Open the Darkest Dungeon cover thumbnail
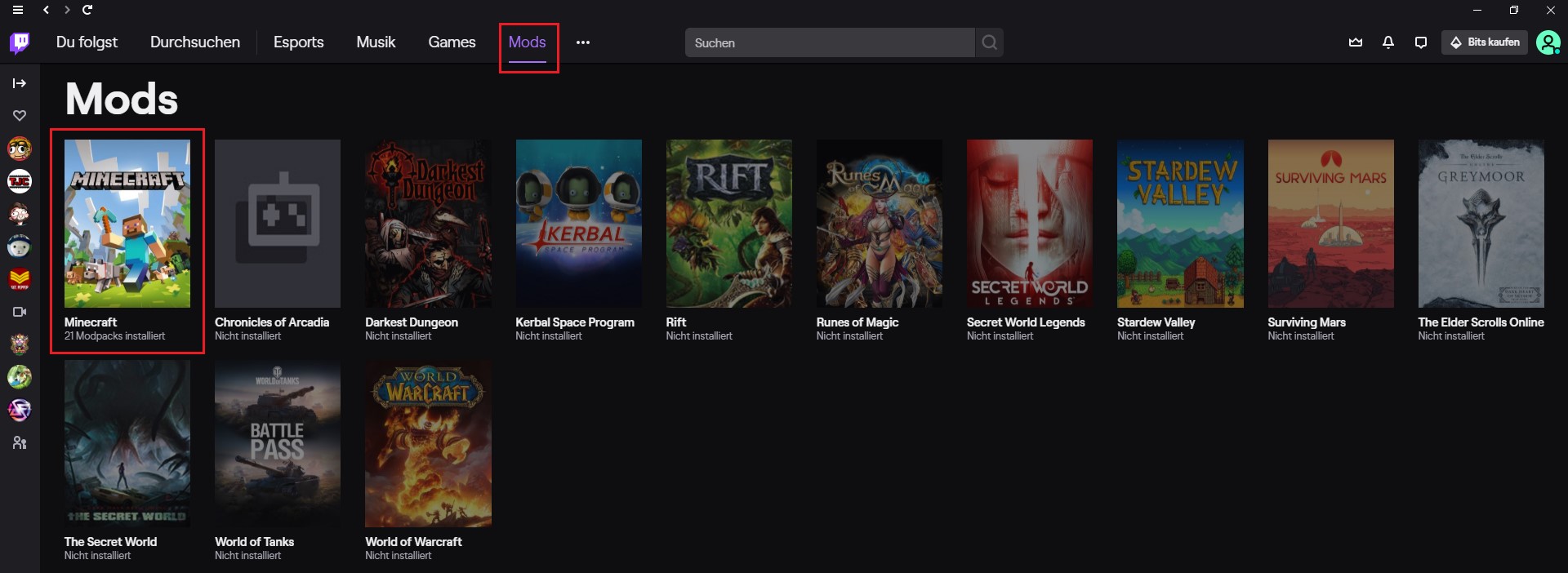Viewport: 1568px width, 573px height. coord(428,224)
